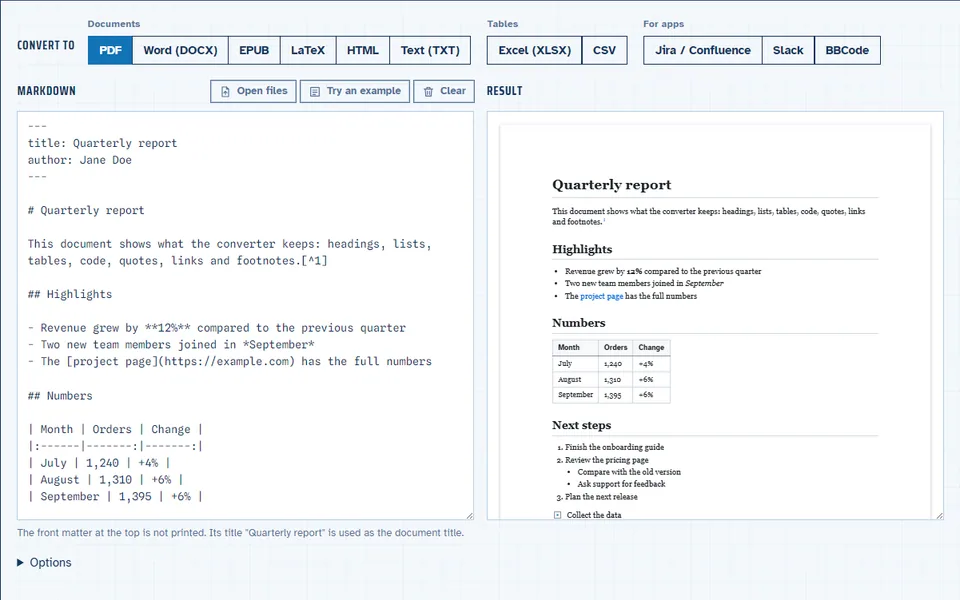
Task: Pick the CSV table format
Action: [604, 50]
